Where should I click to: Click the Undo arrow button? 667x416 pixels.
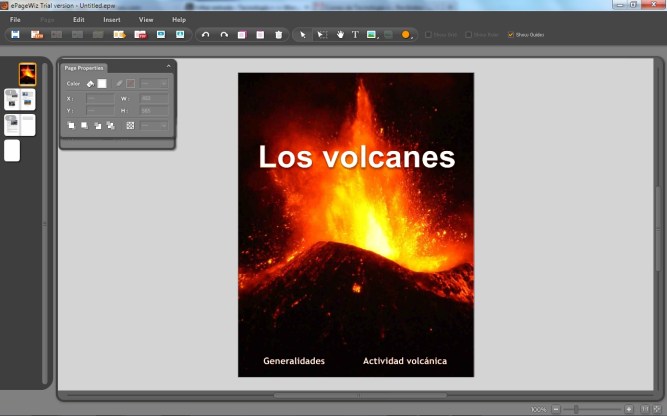206,34
